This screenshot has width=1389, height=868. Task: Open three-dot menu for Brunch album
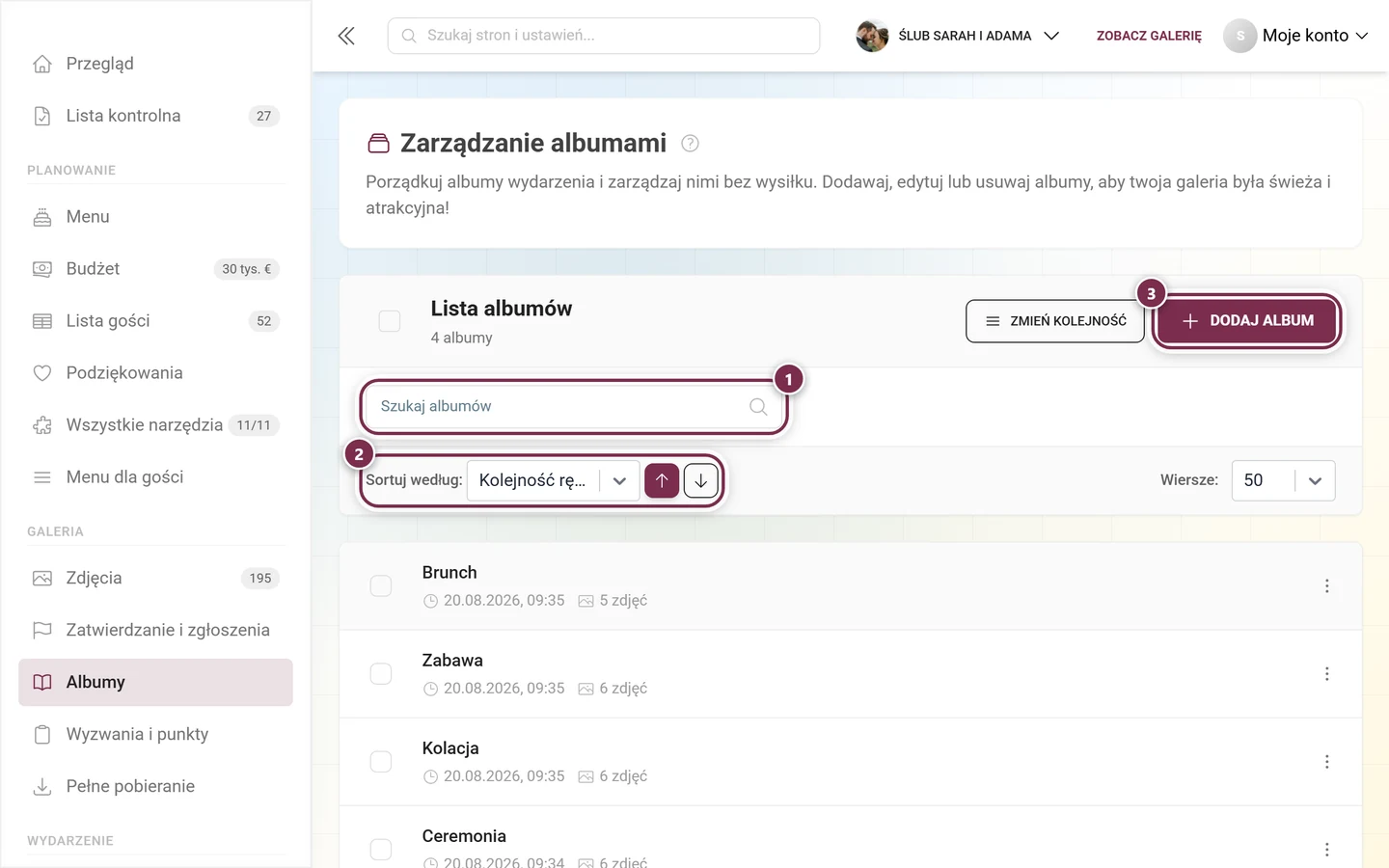[x=1327, y=586]
